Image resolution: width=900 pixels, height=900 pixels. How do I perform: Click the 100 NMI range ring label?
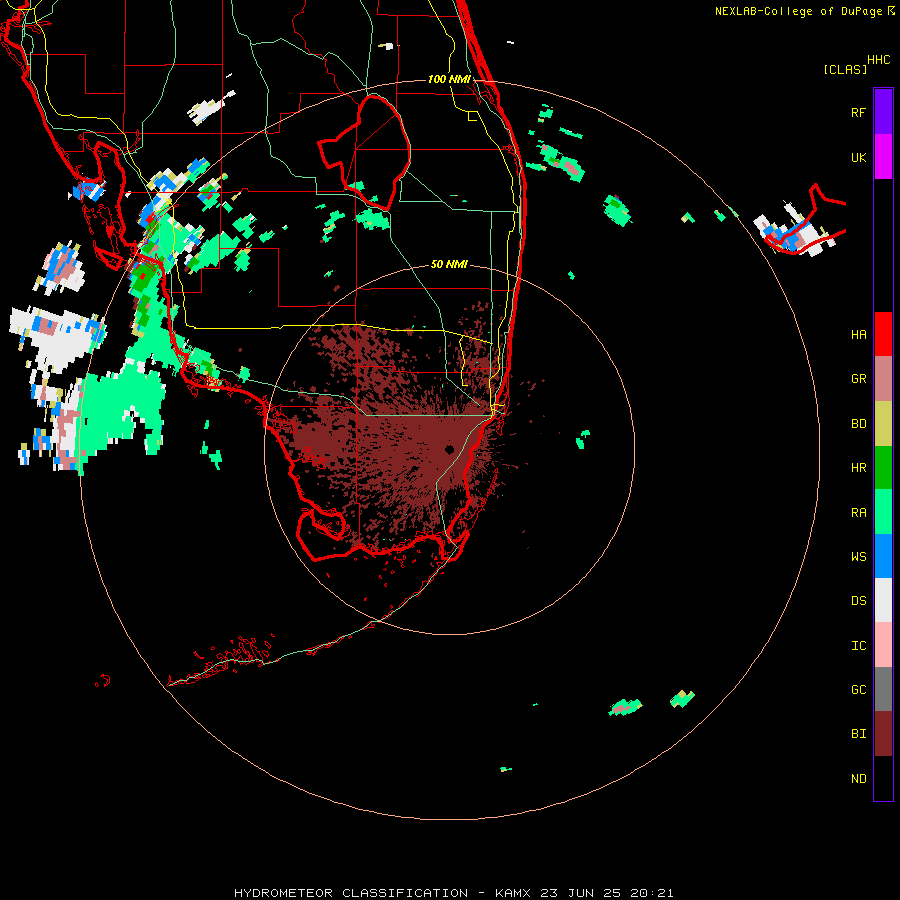[449, 79]
